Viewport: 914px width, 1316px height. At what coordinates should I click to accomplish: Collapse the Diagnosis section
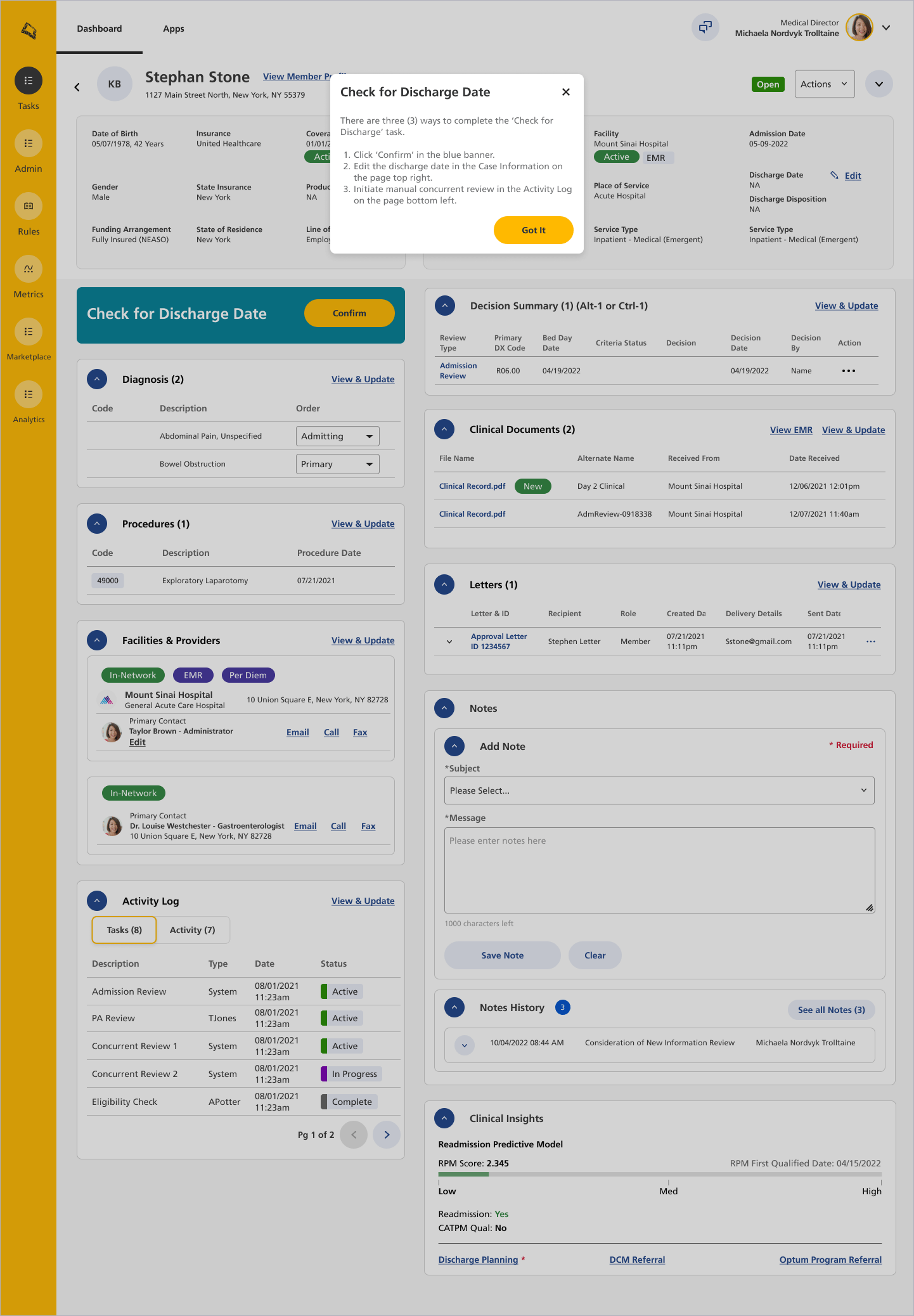[x=97, y=380]
